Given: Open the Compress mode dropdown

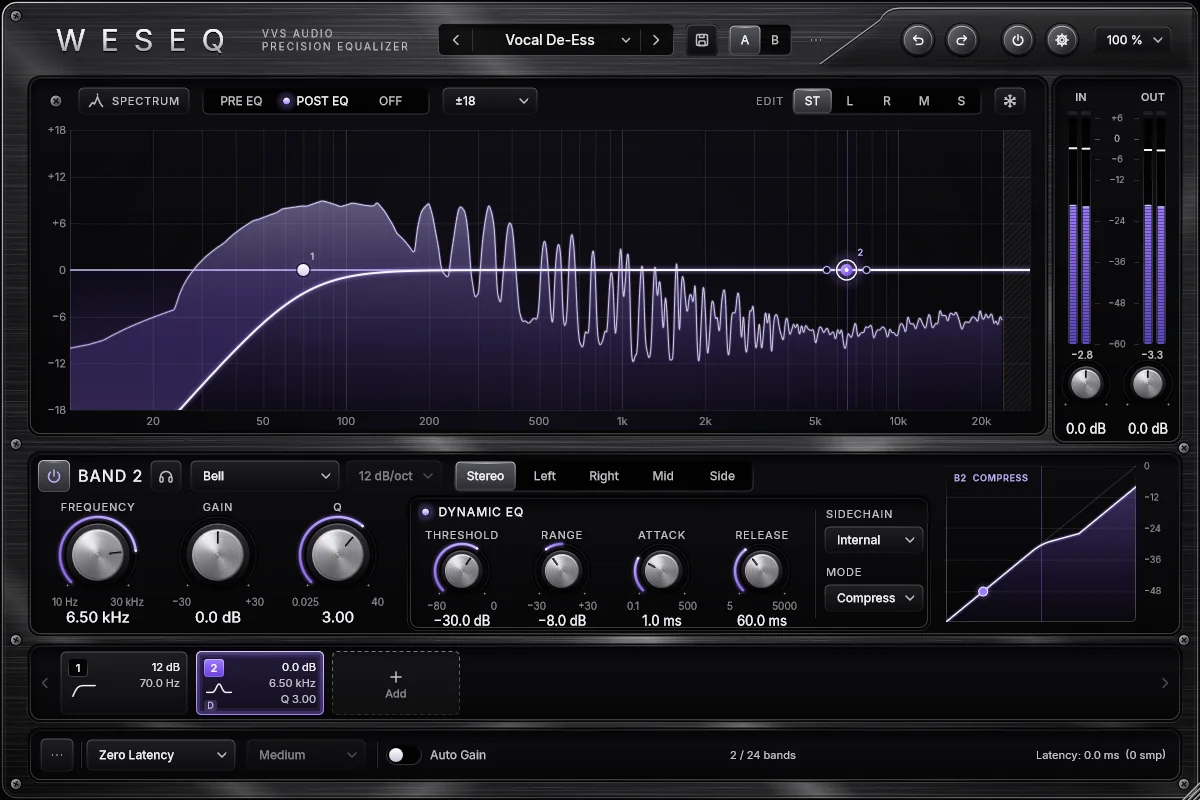Looking at the screenshot, I should (873, 598).
